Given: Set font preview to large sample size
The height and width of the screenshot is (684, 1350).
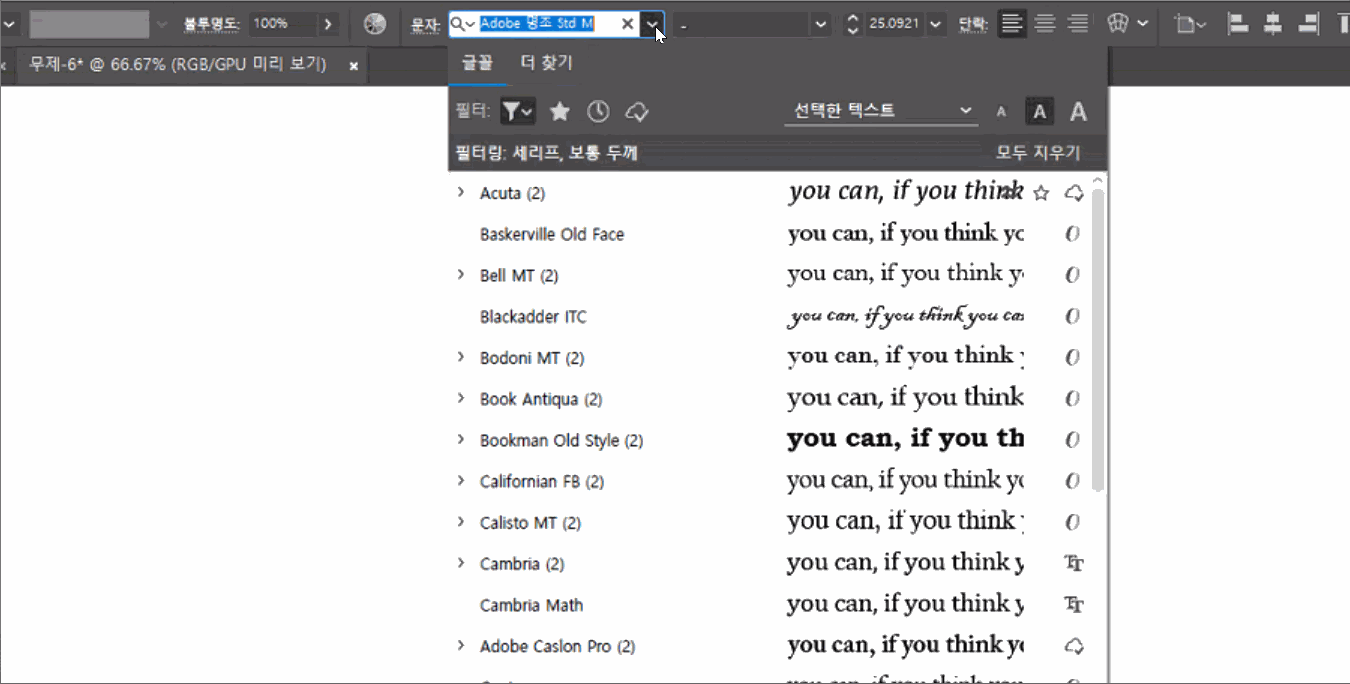Looking at the screenshot, I should [x=1078, y=112].
